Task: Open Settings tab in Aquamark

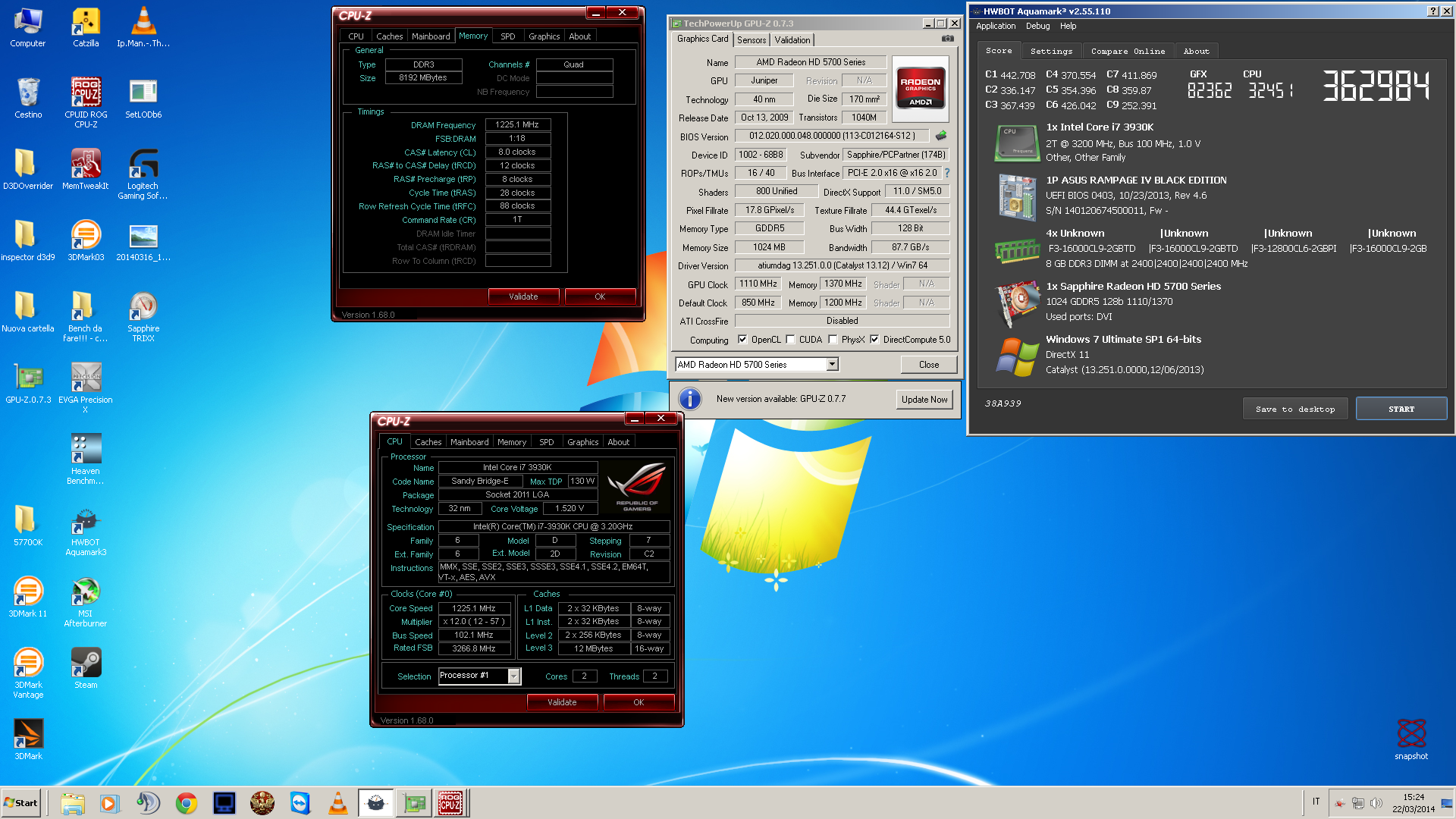Action: tap(1051, 51)
